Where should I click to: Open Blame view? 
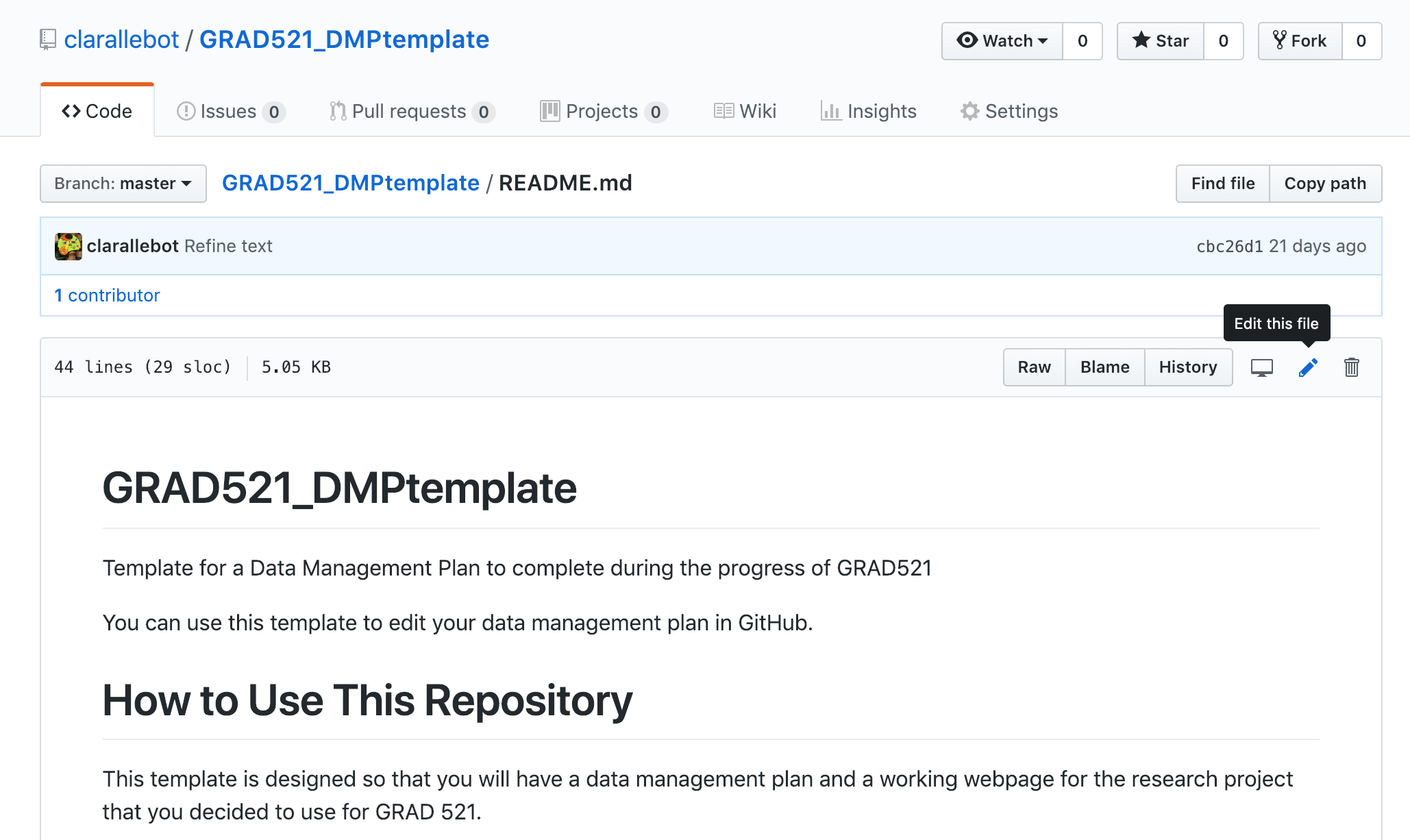[1104, 367]
